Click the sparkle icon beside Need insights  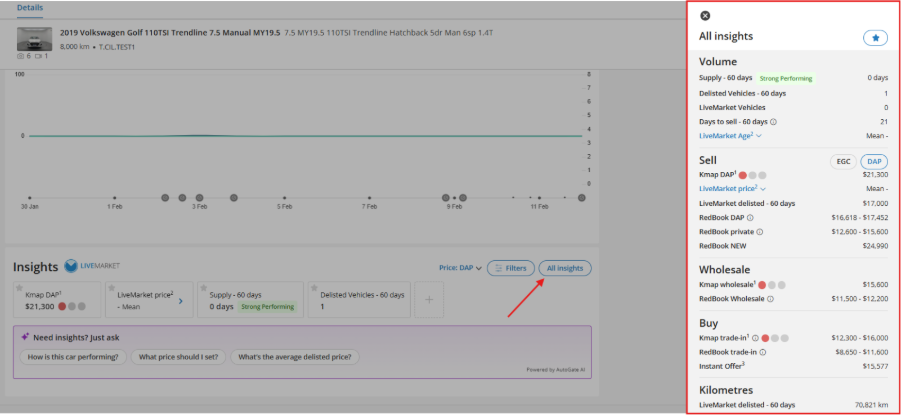click(x=25, y=337)
